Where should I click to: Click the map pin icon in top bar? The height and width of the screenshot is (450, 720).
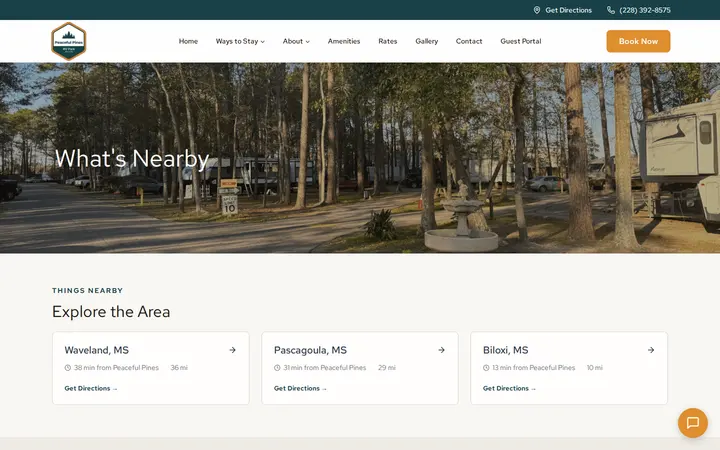pos(536,10)
